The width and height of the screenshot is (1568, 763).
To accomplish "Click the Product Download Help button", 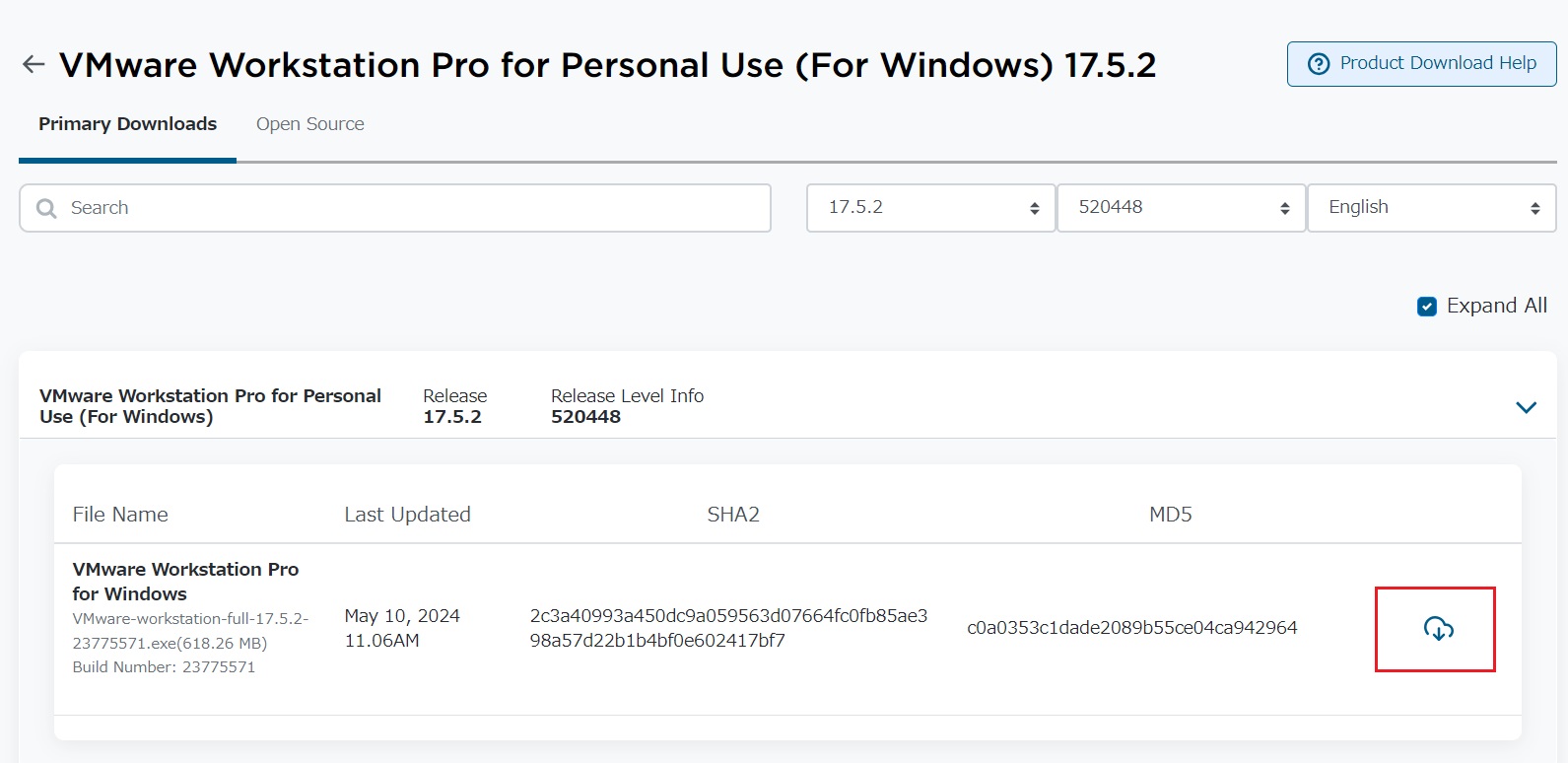I will point(1420,63).
